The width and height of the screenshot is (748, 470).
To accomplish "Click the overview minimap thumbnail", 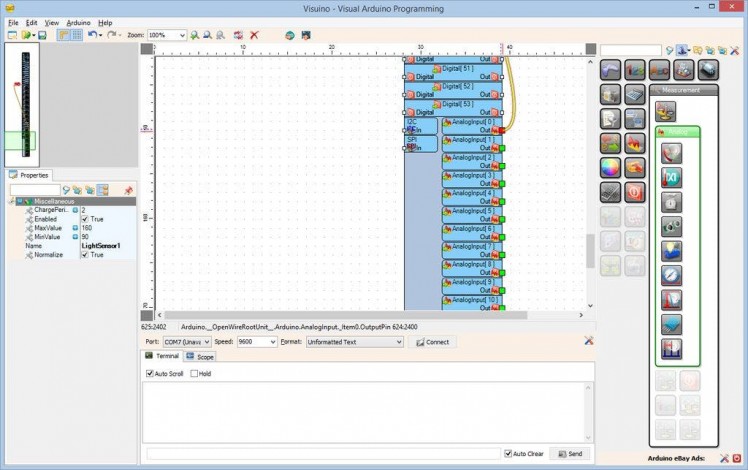I will click(22, 104).
